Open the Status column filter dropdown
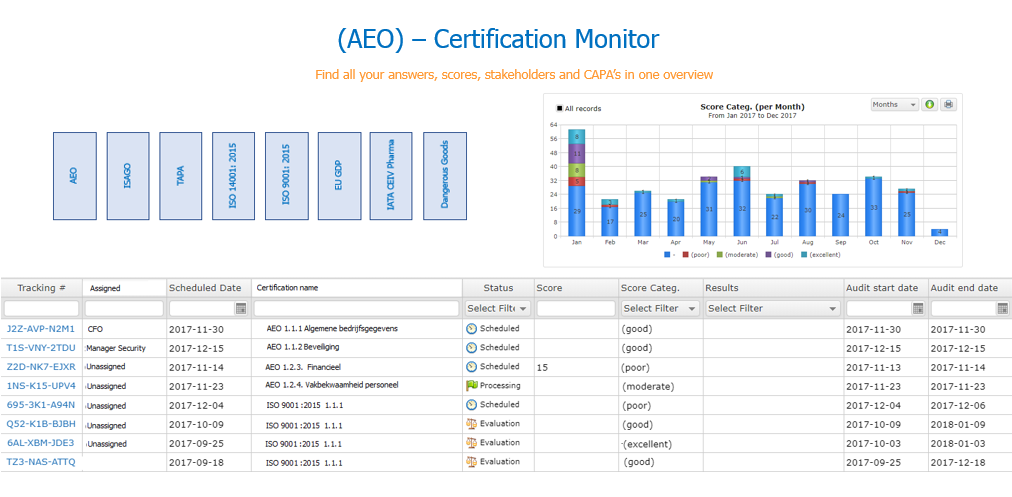 point(498,309)
